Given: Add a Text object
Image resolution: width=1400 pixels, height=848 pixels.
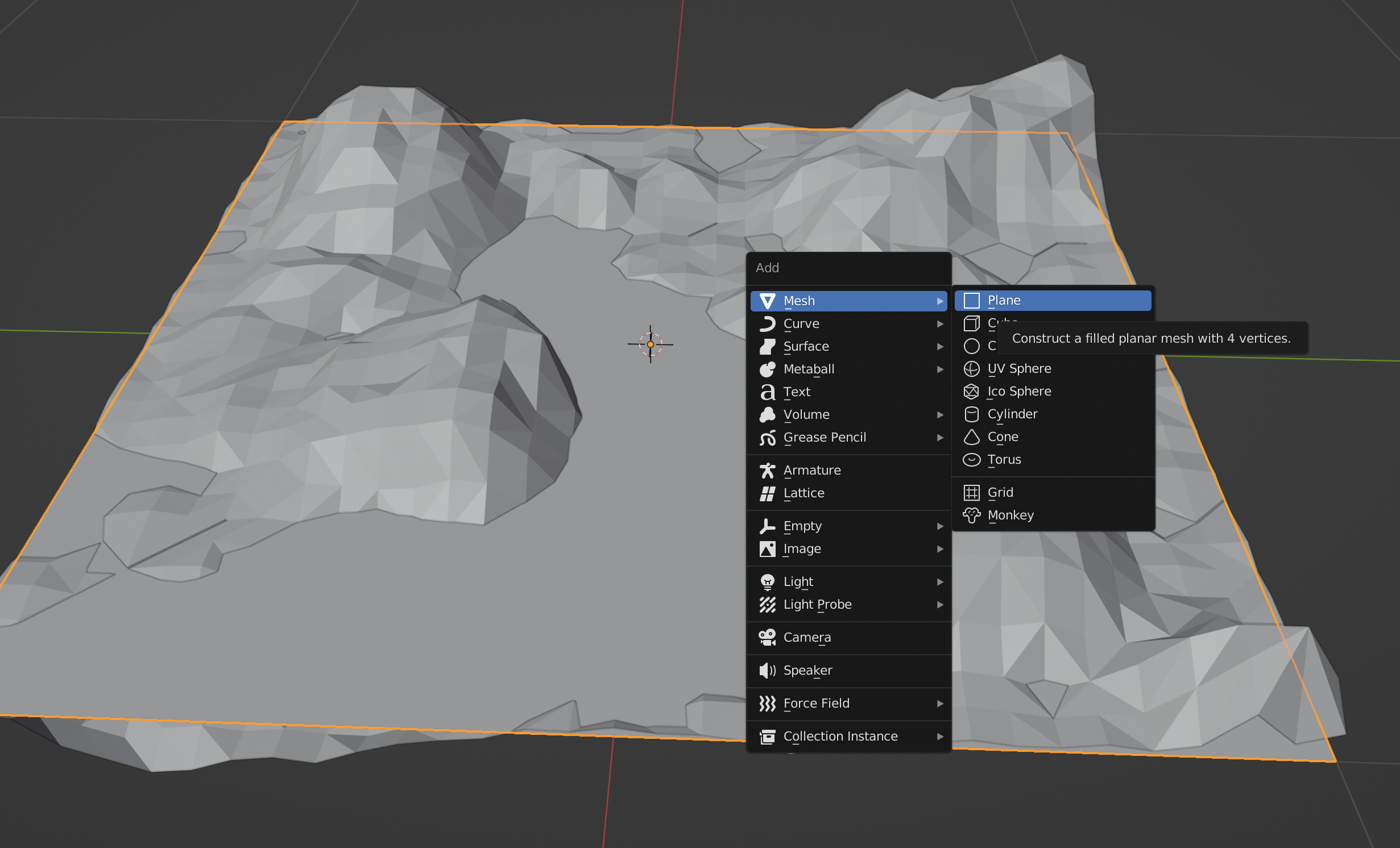Looking at the screenshot, I should tap(796, 392).
